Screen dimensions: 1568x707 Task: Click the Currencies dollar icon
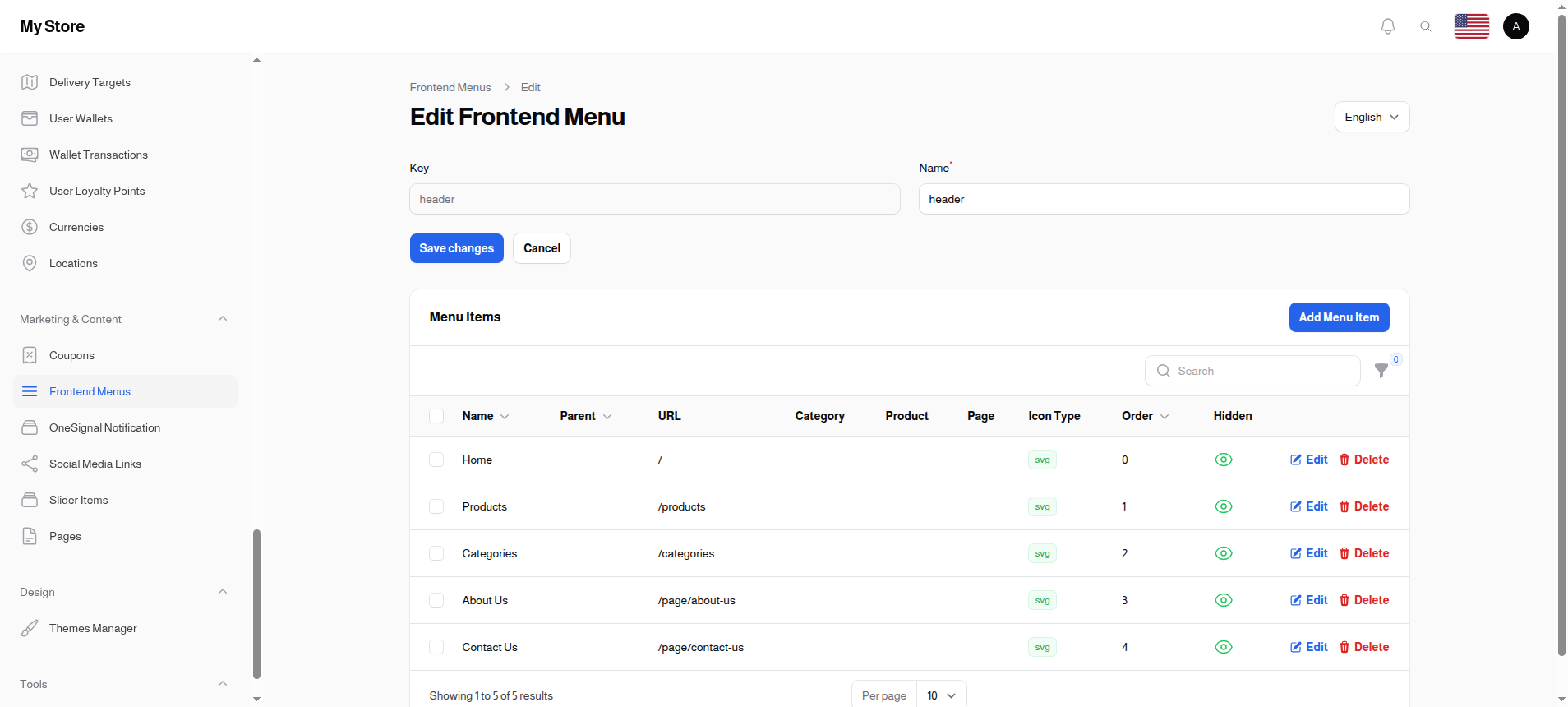pyautogui.click(x=30, y=227)
